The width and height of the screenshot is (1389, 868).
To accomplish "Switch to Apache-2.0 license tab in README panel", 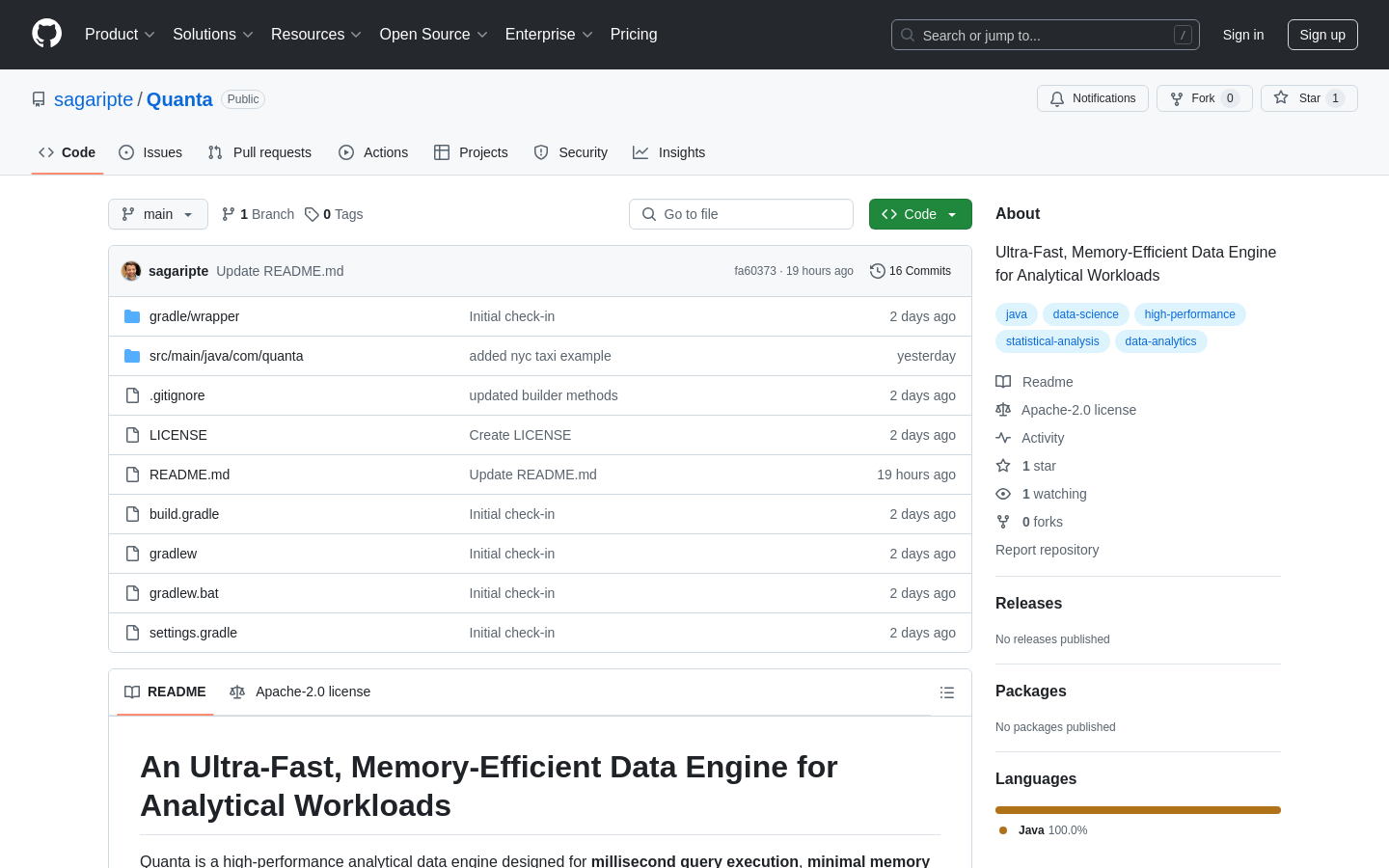I will (300, 692).
